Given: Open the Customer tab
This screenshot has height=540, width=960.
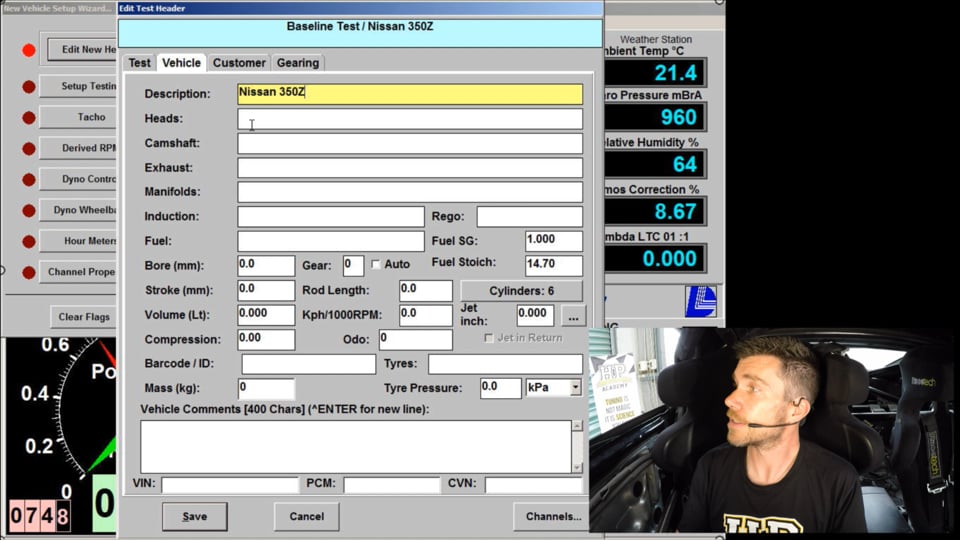Looking at the screenshot, I should click(x=239, y=63).
